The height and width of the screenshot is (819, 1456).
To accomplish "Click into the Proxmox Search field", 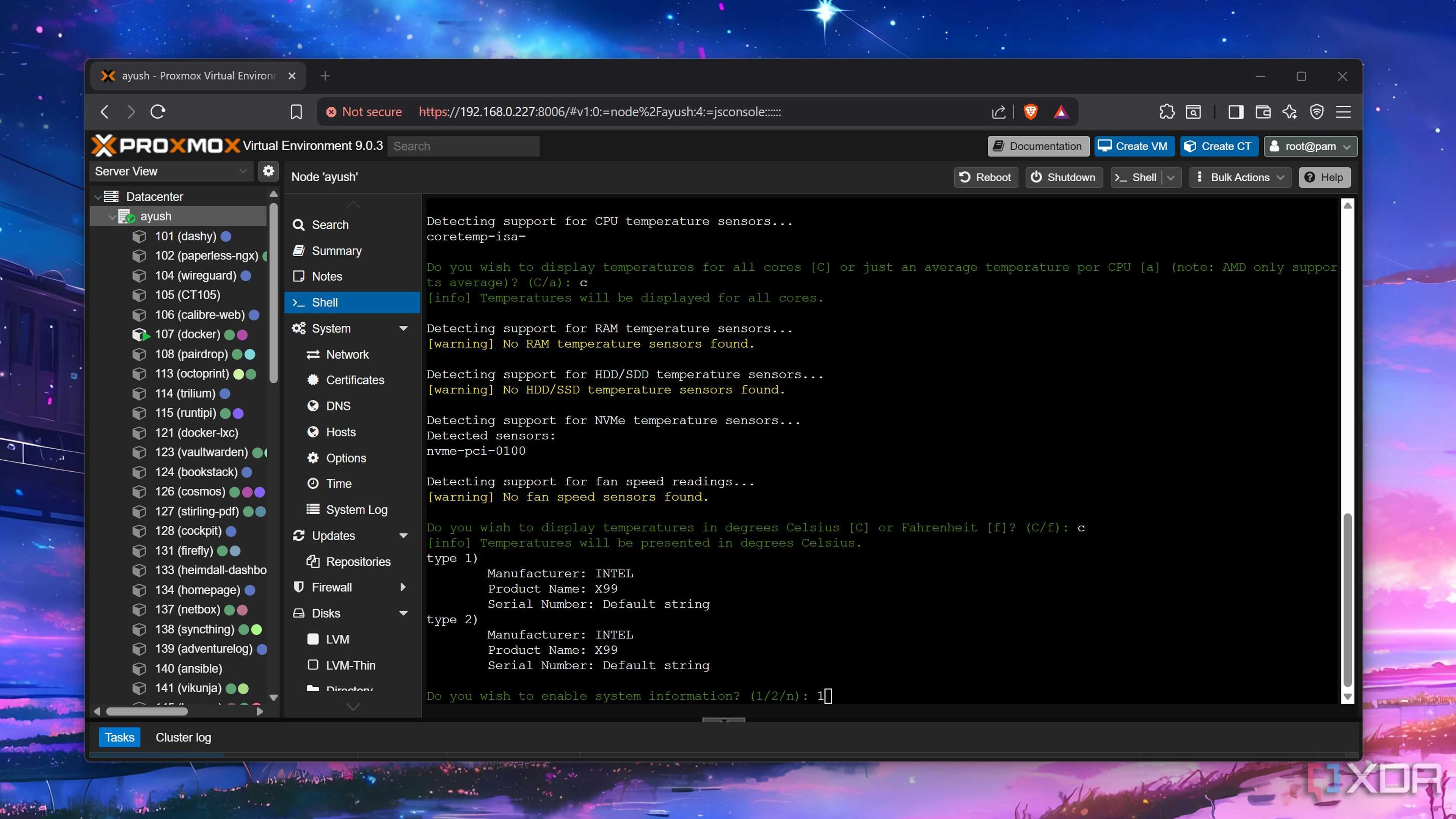I will (463, 146).
